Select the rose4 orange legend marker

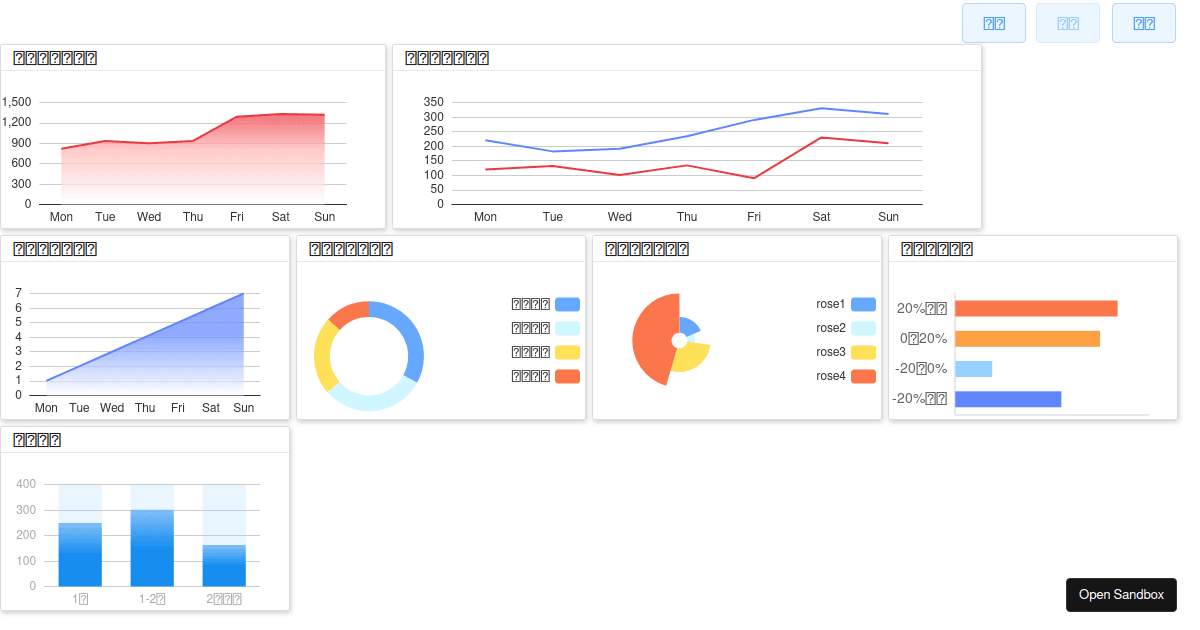(861, 376)
